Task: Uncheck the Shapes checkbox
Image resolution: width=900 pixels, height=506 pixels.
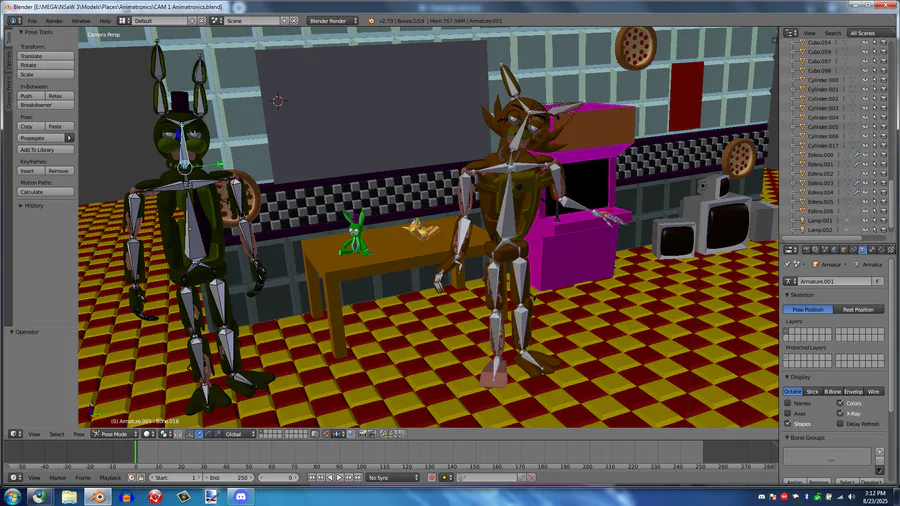Action: [788, 424]
